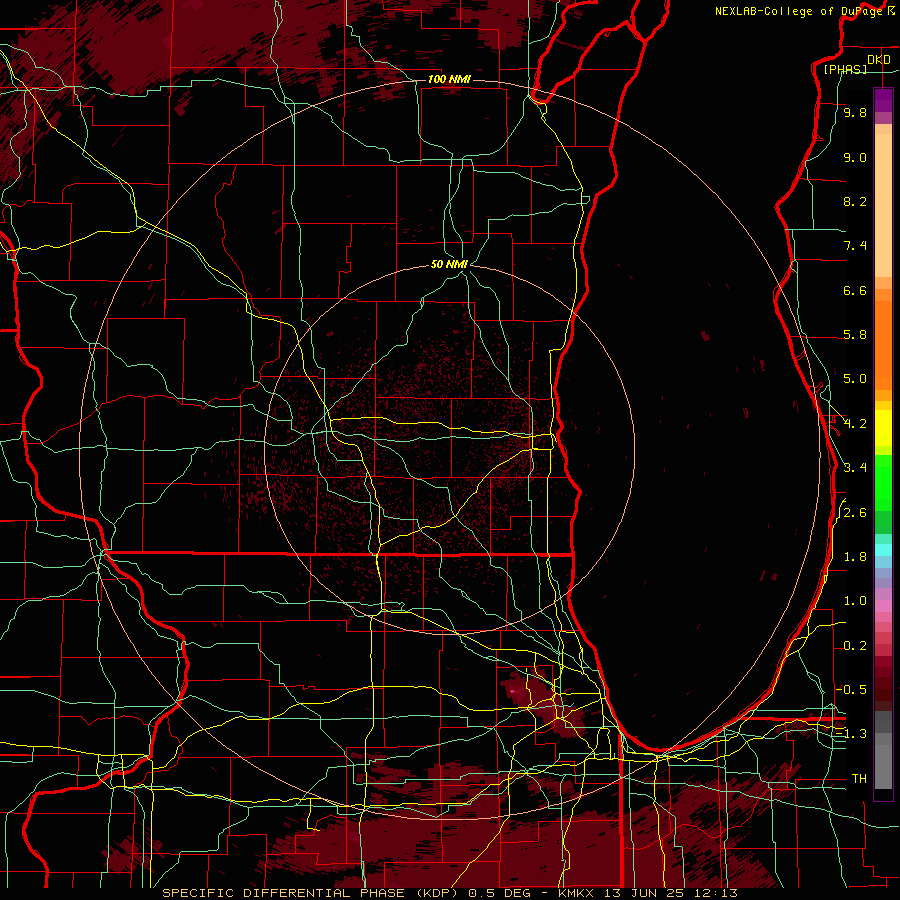
Task: Click the TH label on the scale
Action: [859, 778]
